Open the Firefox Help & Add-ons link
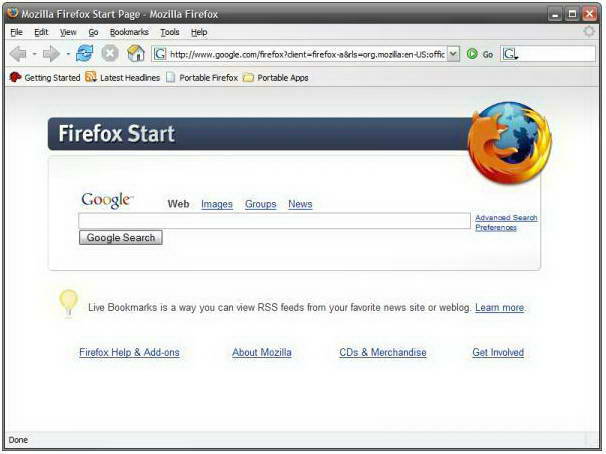The width and height of the screenshot is (606, 454). pos(129,352)
